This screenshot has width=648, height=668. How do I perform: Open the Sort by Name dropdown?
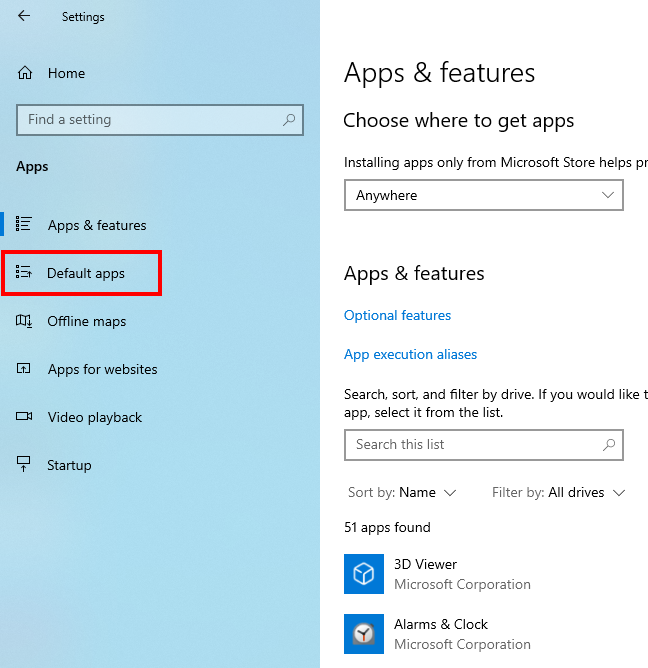[402, 492]
